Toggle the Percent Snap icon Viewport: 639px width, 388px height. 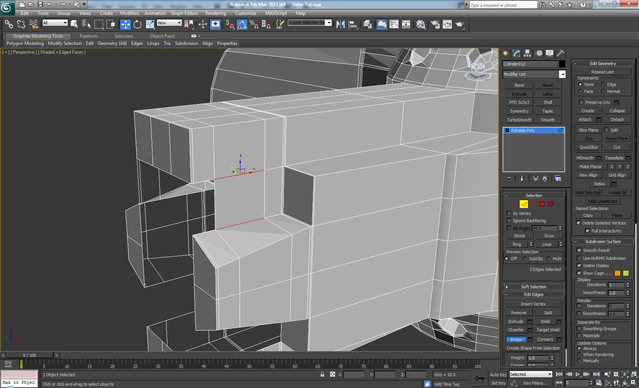point(254,24)
